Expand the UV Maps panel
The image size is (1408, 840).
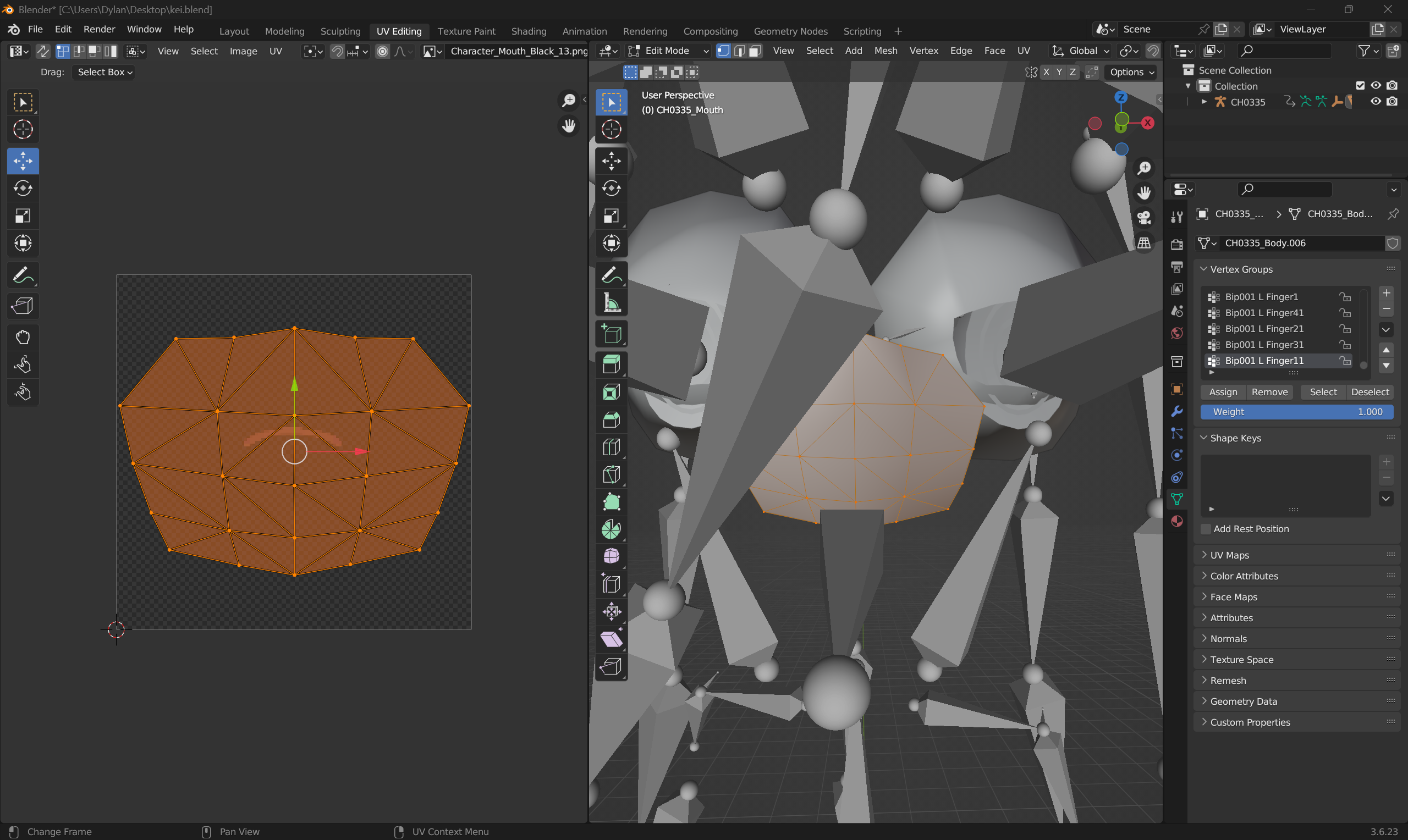(1229, 555)
